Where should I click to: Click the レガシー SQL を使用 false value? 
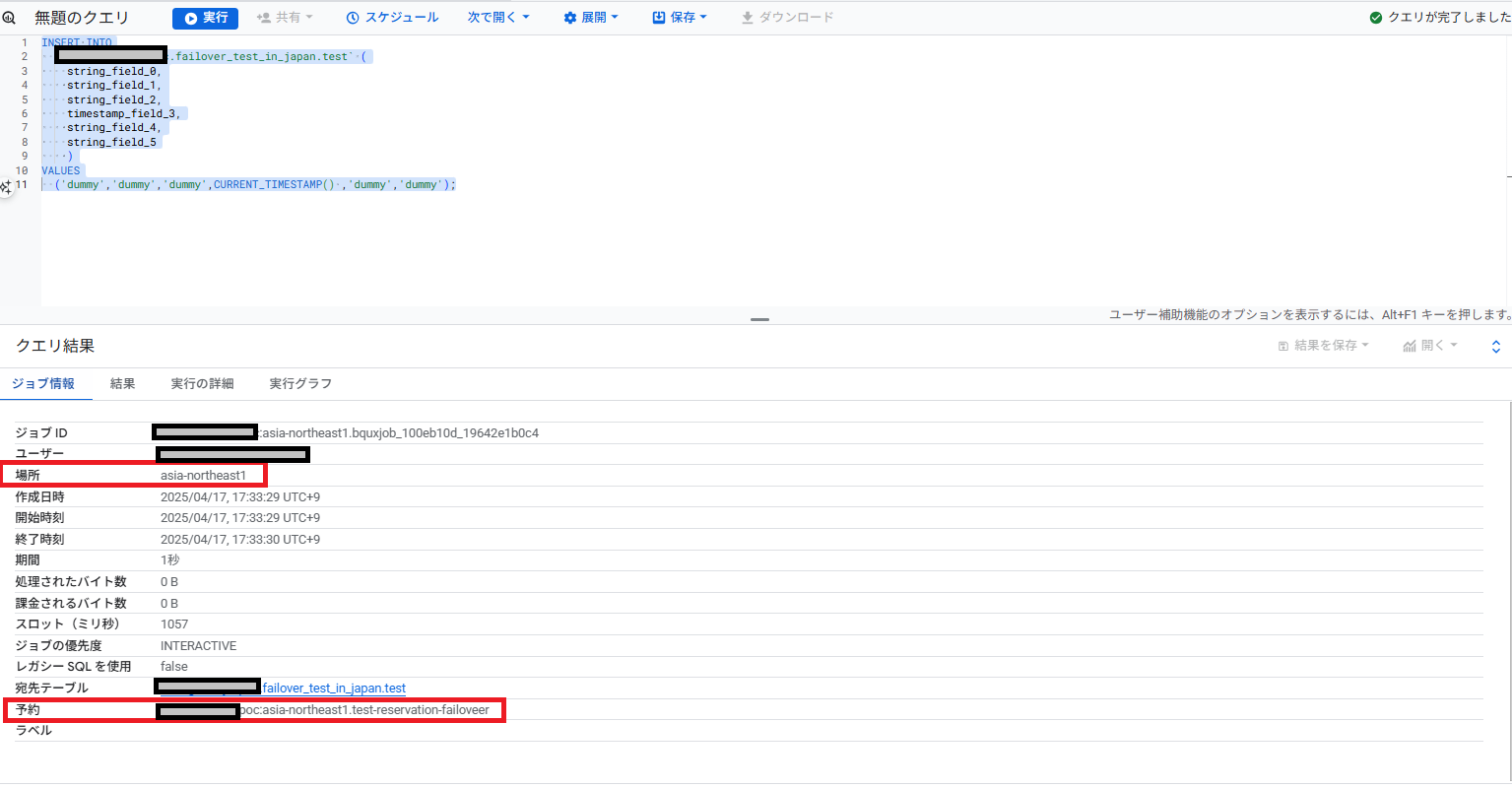174,667
